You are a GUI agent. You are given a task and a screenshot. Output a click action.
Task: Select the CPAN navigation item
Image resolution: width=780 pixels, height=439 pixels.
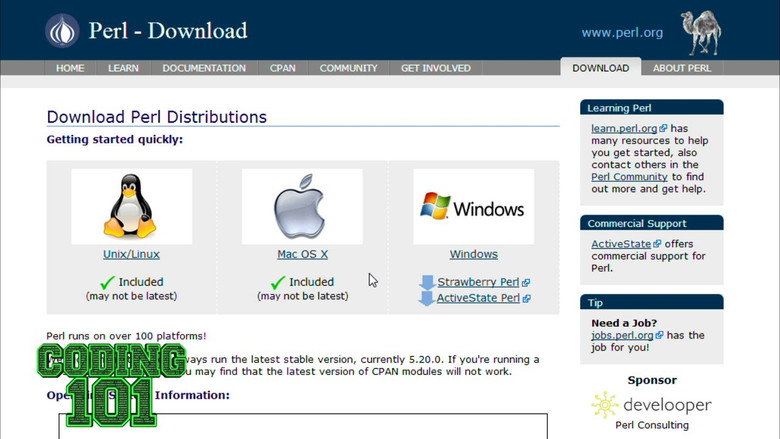coord(283,68)
